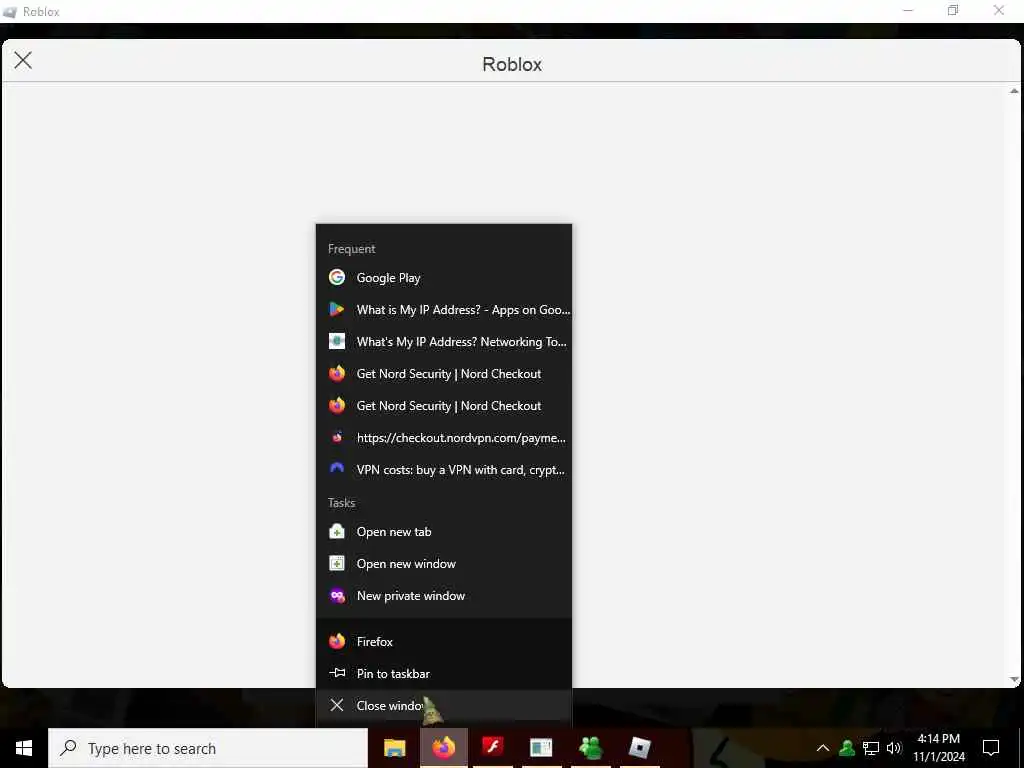Minimize the Roblox window
The width and height of the screenshot is (1024, 768).
tap(908, 10)
